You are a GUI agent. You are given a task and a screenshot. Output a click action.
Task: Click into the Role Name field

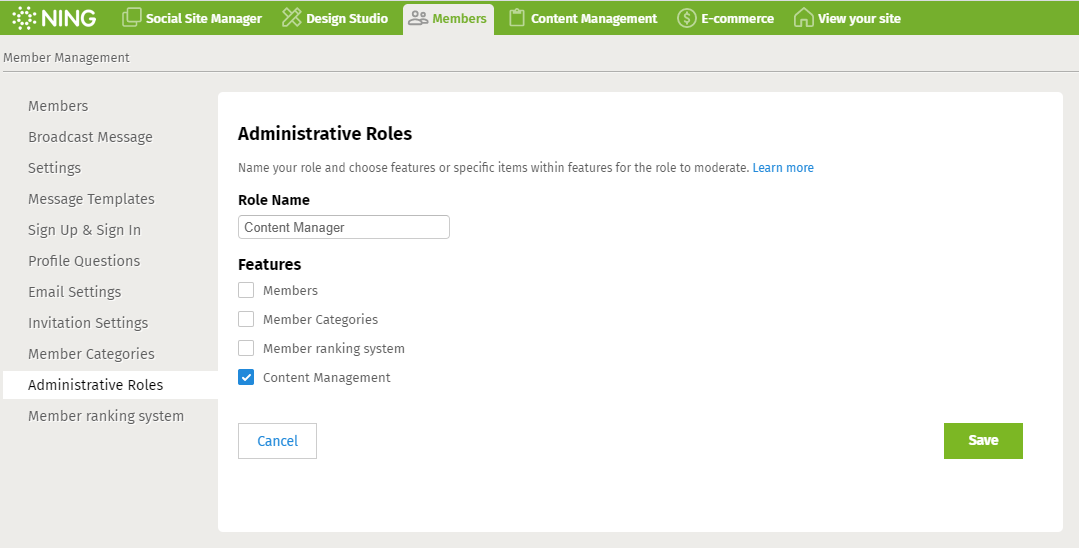pos(344,228)
